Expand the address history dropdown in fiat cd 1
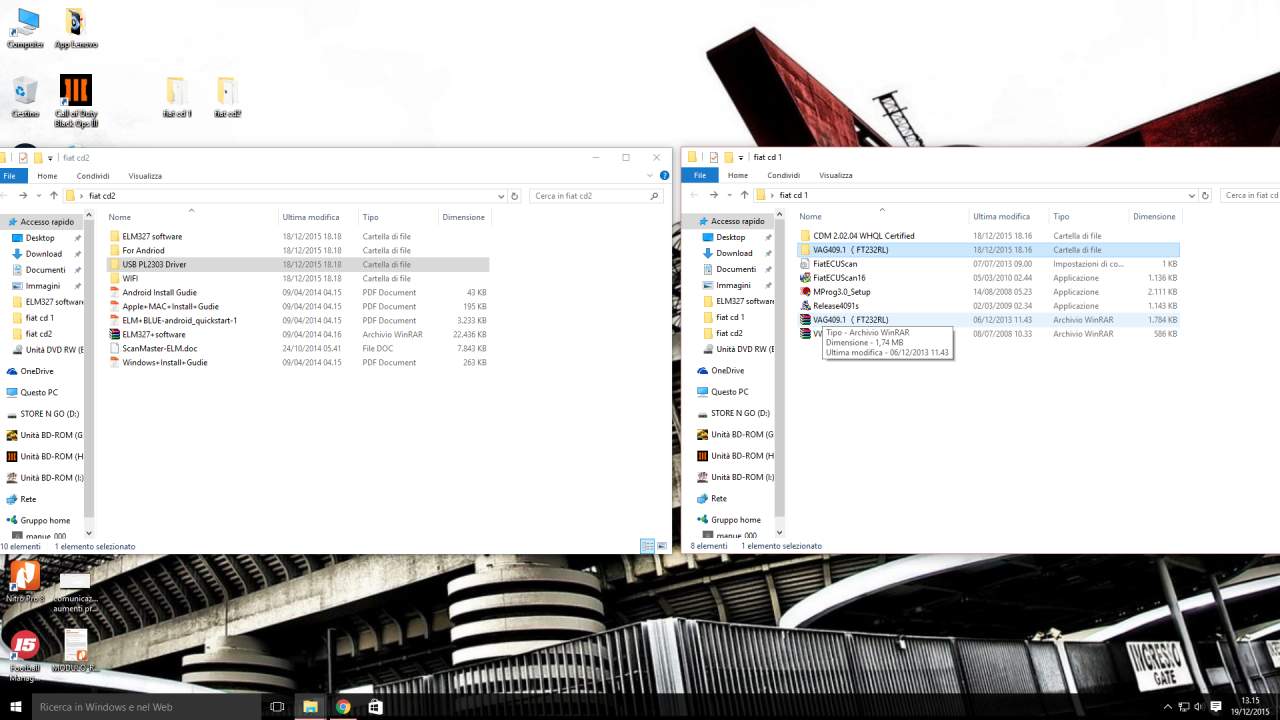1280x720 pixels. (x=1191, y=196)
